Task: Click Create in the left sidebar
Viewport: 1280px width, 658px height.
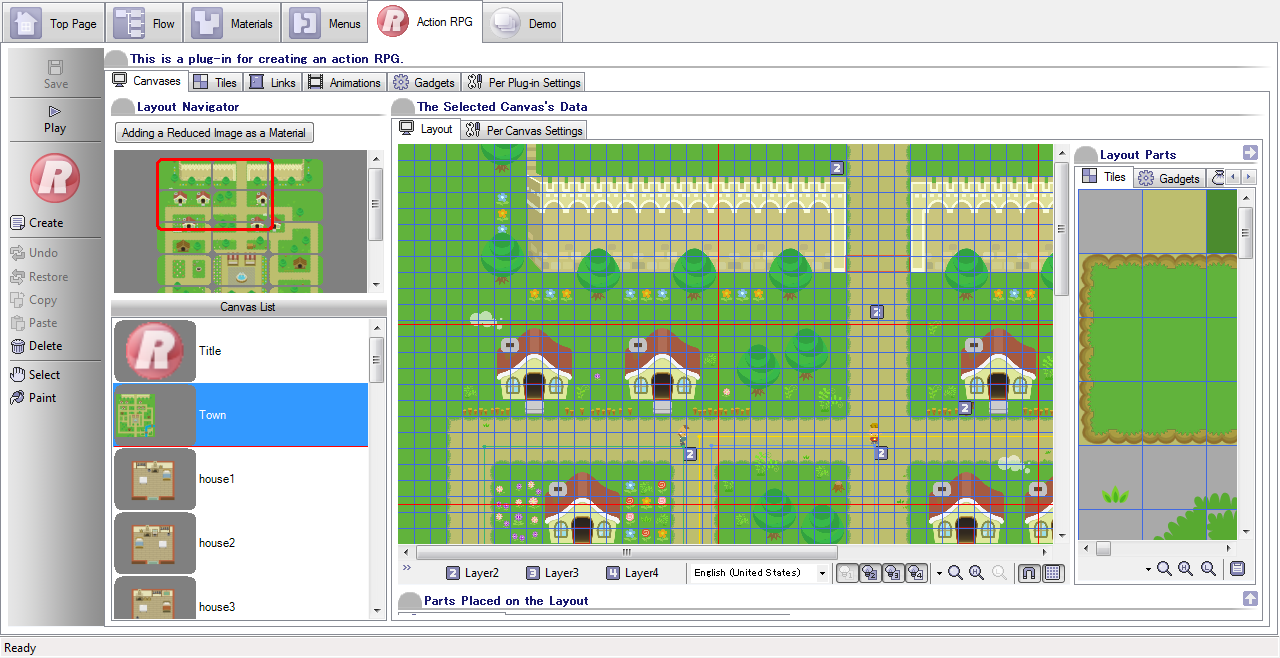Action: click(37, 223)
